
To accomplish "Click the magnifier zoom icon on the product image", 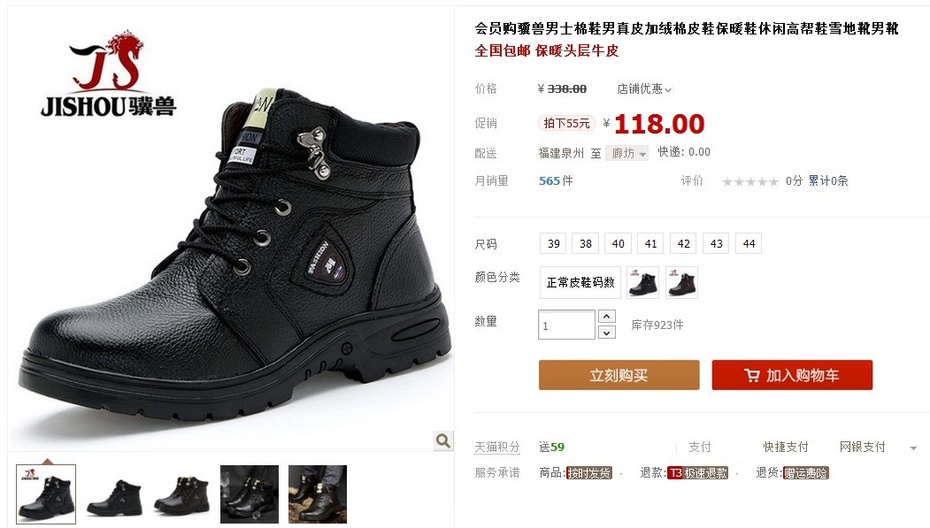I will coord(442,440).
